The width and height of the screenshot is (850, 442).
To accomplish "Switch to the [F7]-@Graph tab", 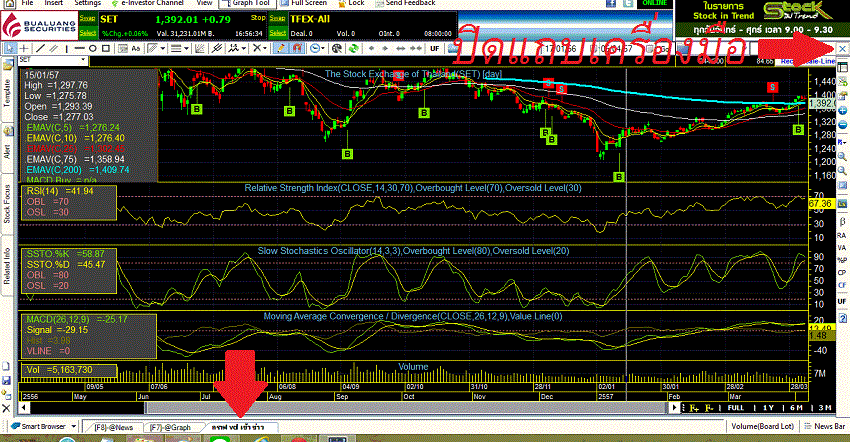I will [x=170, y=427].
